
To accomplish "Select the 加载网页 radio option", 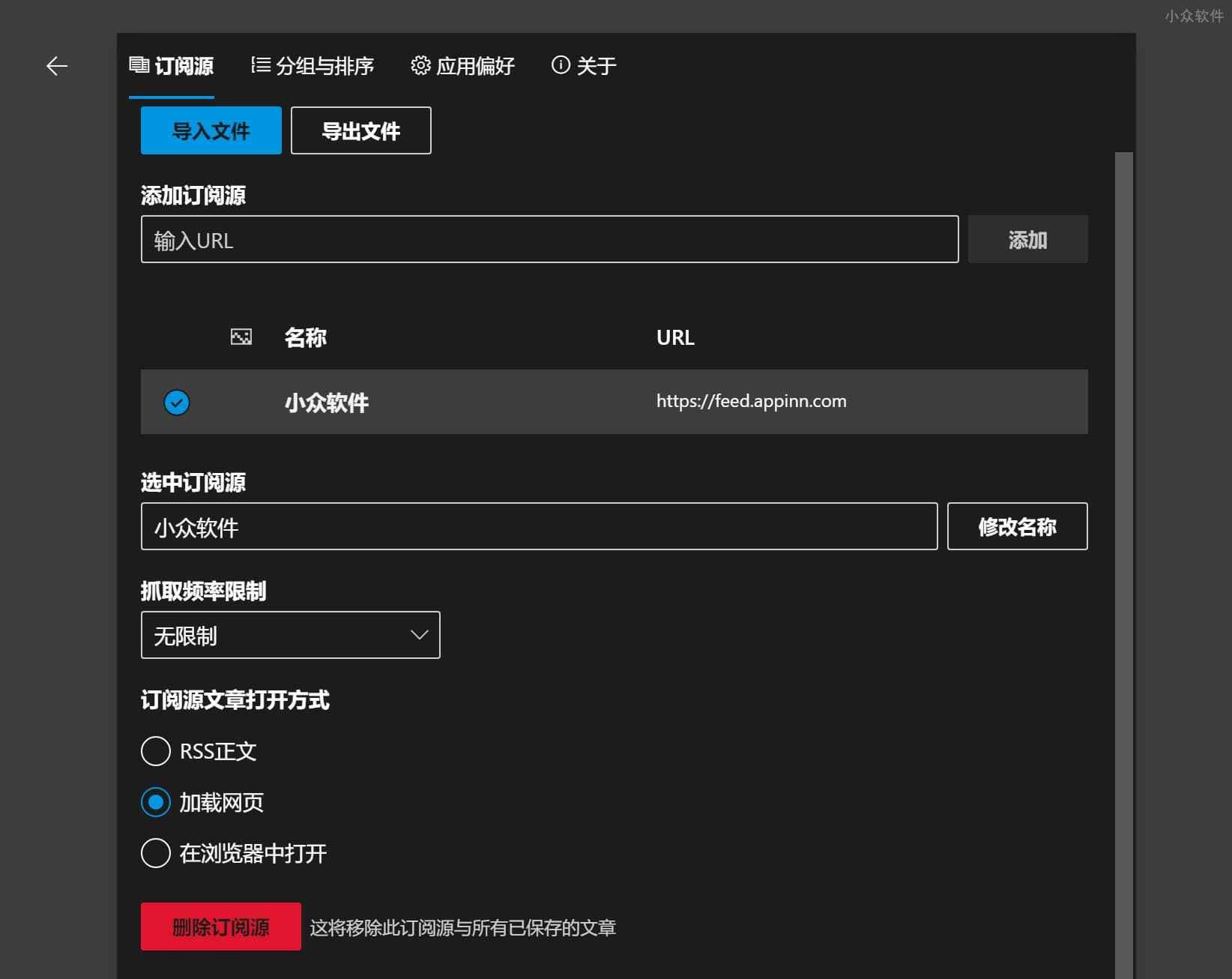I will [202, 802].
